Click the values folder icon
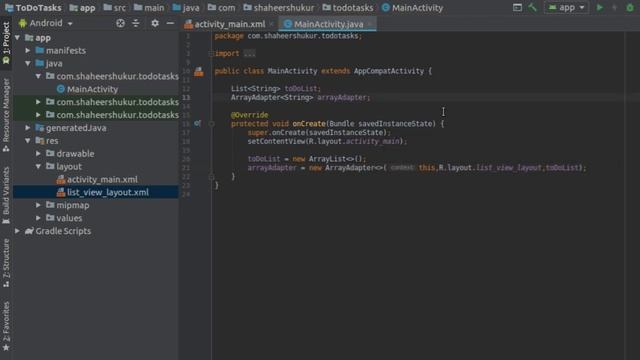This screenshot has width=640, height=360. [50, 218]
